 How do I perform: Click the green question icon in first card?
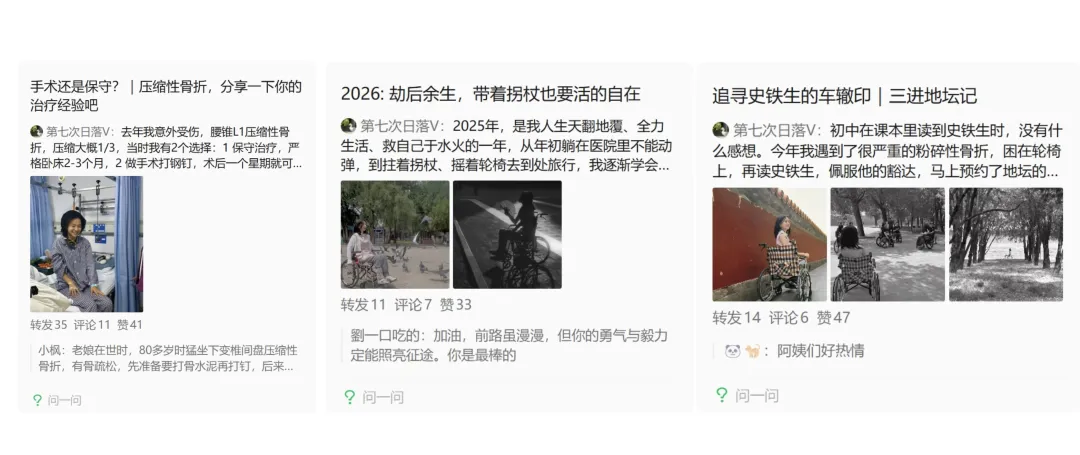pos(38,399)
